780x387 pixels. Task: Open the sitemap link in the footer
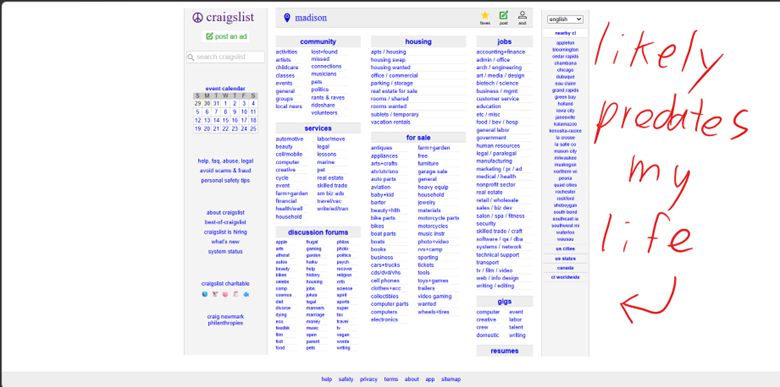pyautogui.click(x=451, y=379)
